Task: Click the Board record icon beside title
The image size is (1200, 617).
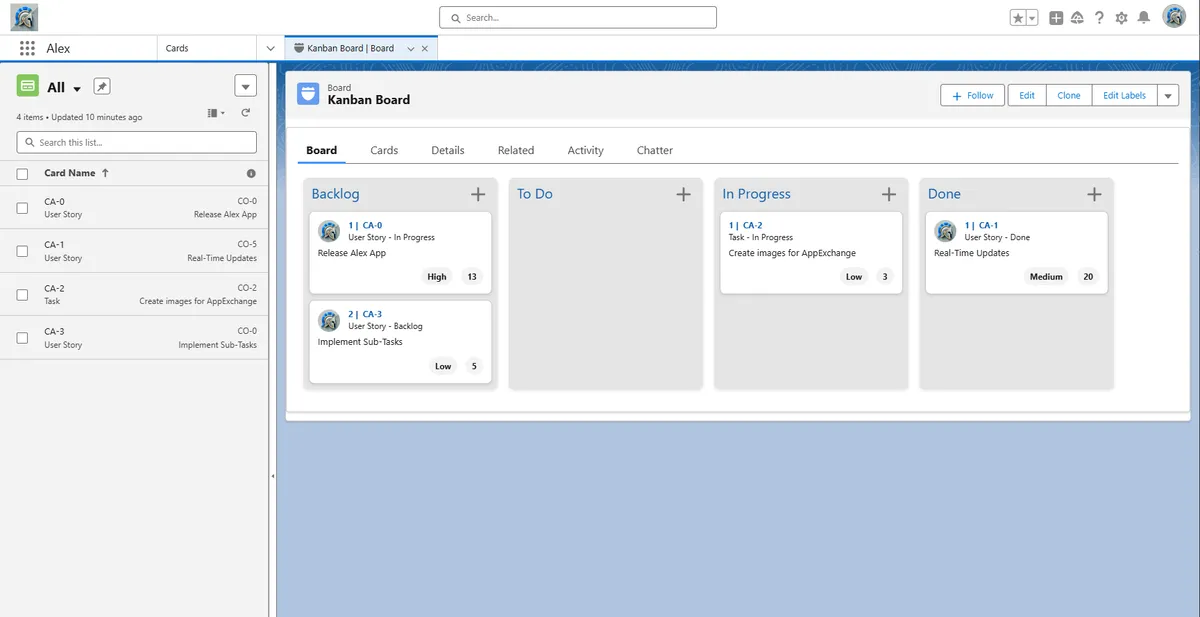Action: coord(308,94)
